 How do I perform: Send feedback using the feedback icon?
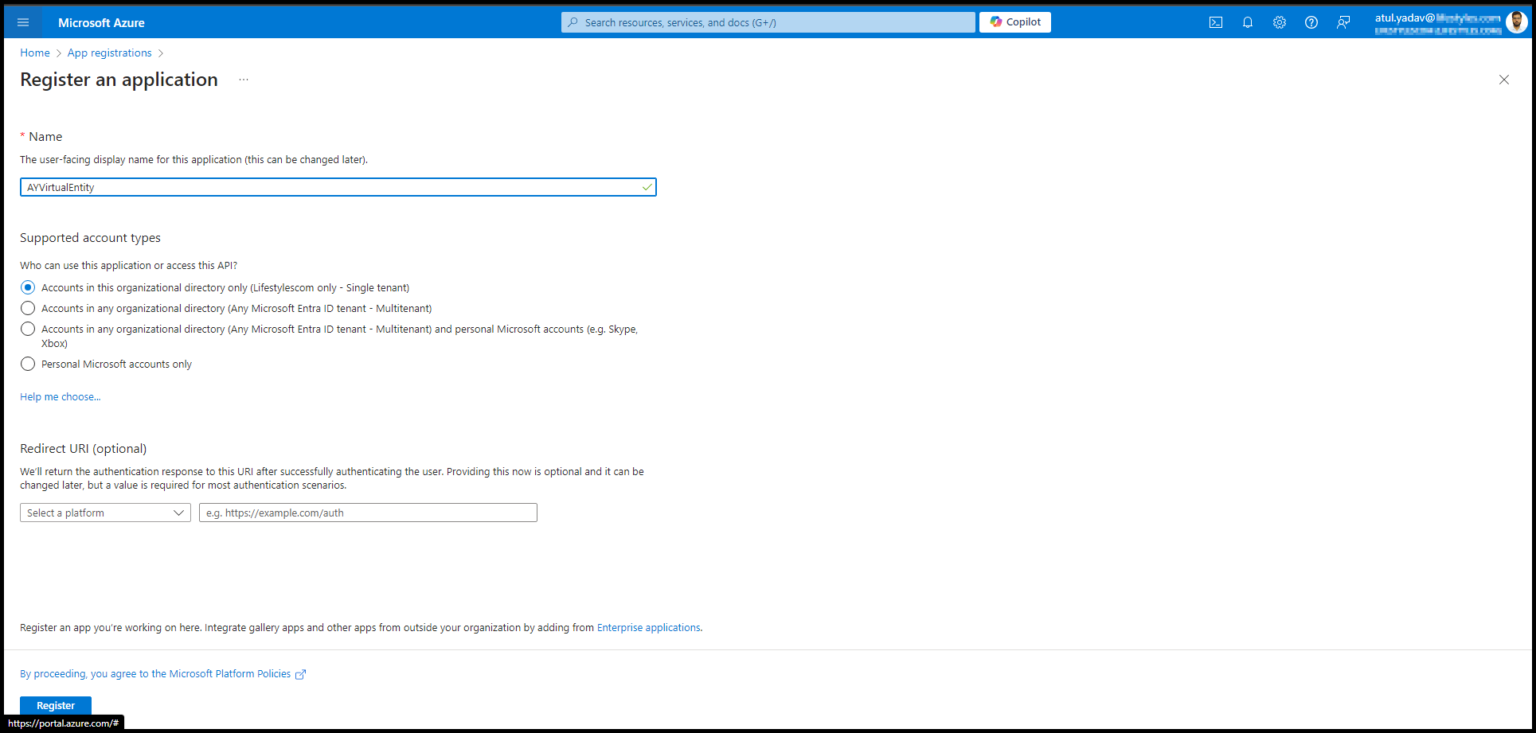(x=1343, y=21)
